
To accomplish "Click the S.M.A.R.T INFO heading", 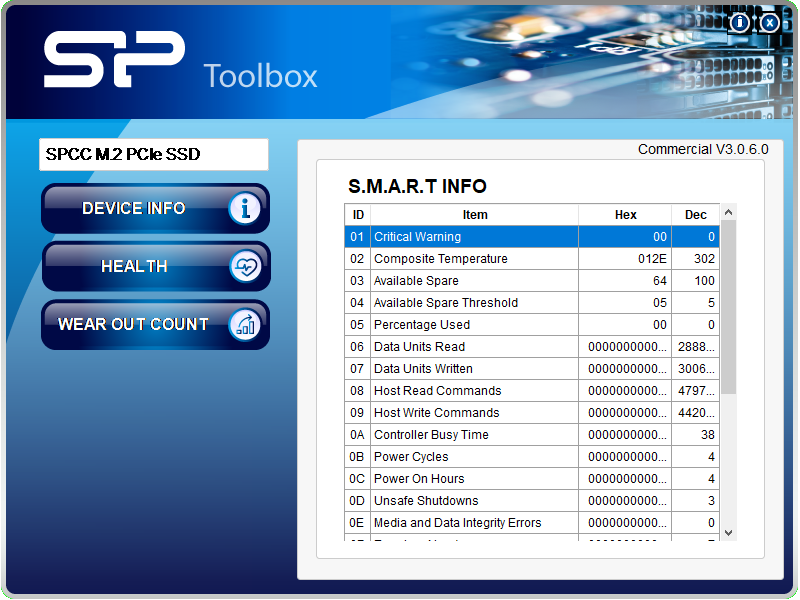I will click(x=417, y=186).
